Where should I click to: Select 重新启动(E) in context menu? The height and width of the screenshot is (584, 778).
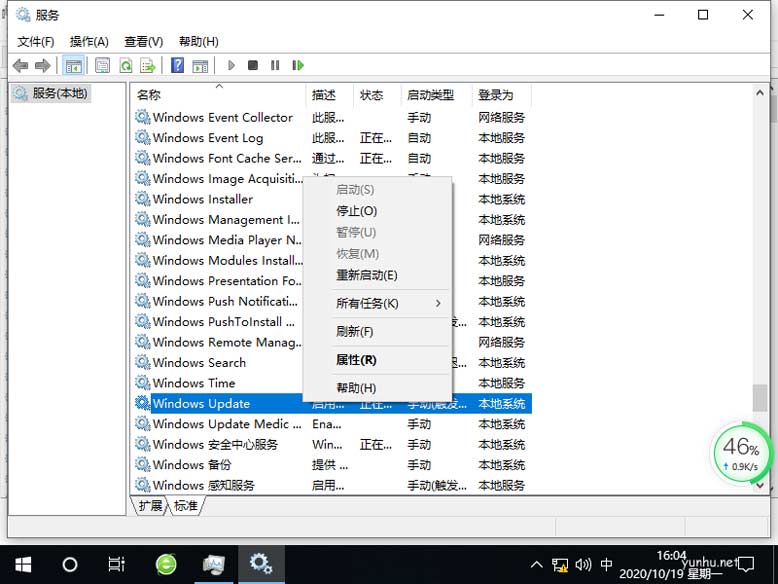(366, 276)
